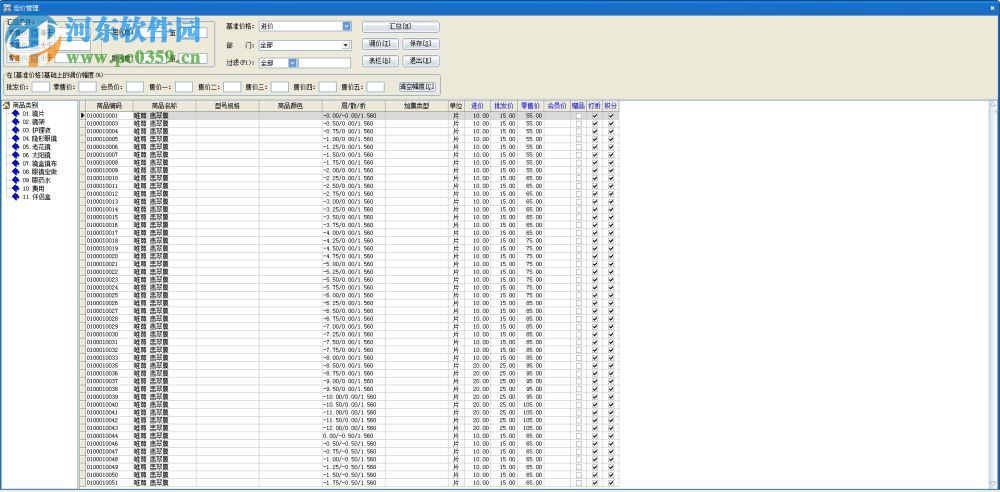Enable 赠品 checkbox for item 0100010001
Screen dimensions: 1000x492
pyautogui.click(x=578, y=116)
